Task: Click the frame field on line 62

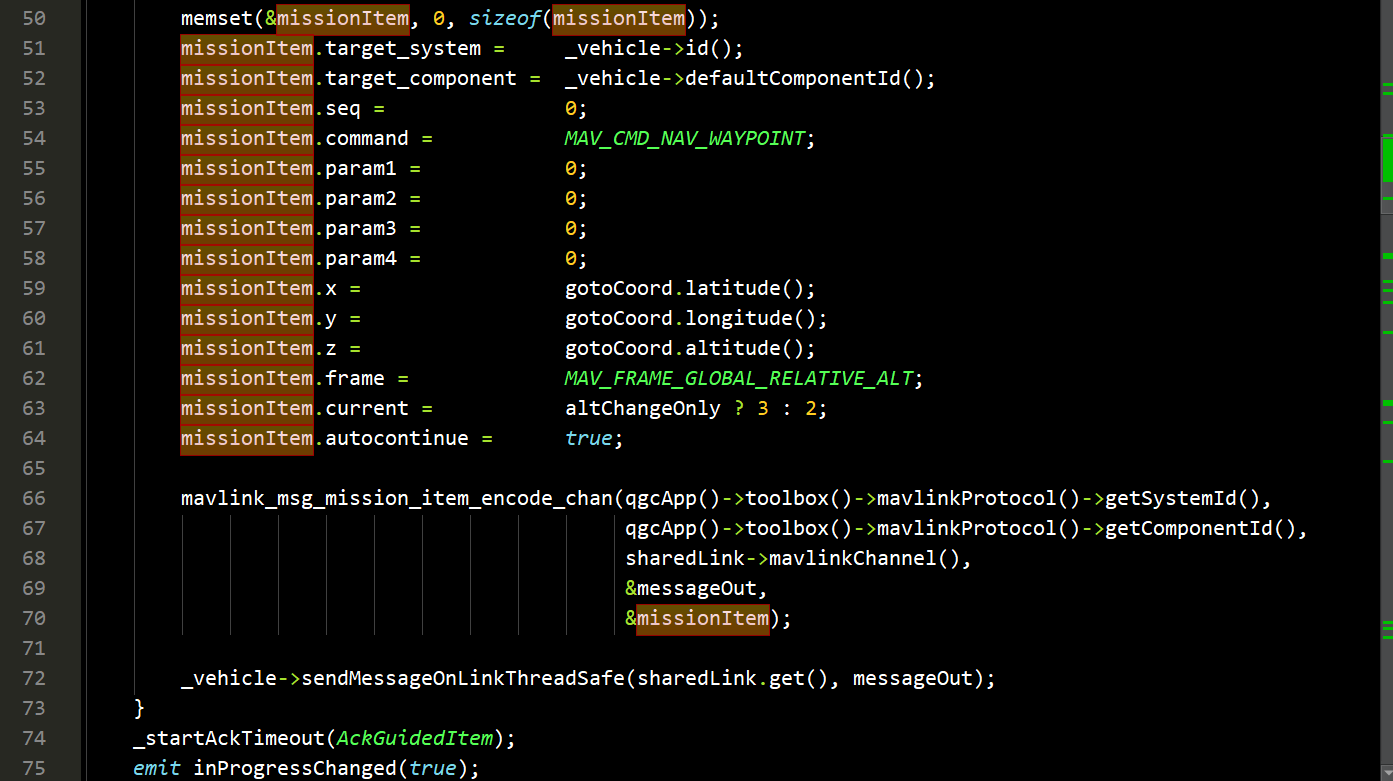Action: point(355,378)
